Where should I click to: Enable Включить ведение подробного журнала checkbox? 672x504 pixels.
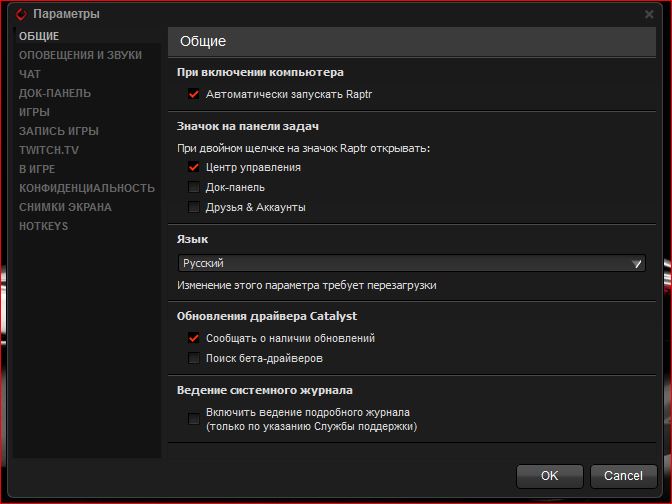(x=194, y=419)
